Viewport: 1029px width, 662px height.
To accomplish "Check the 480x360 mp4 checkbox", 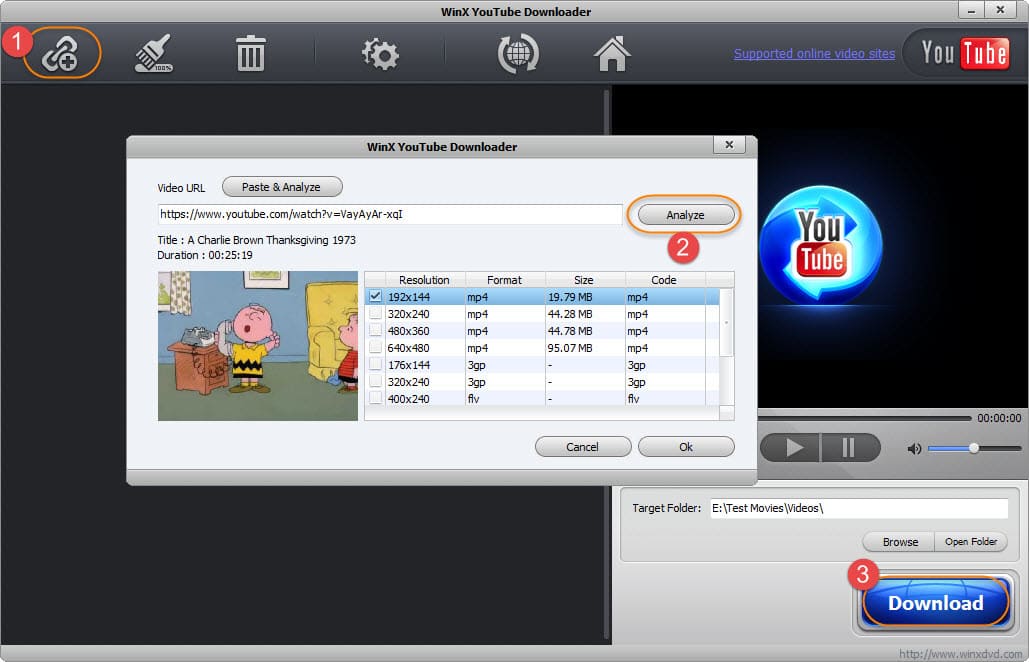I will pyautogui.click(x=375, y=331).
